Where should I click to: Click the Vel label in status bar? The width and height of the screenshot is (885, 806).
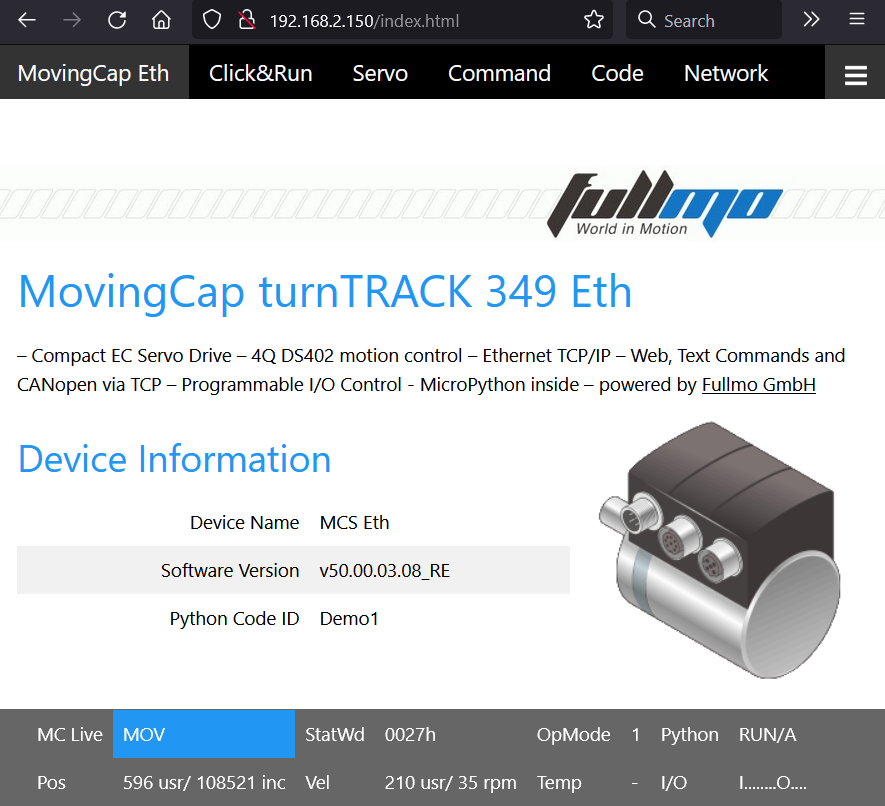point(317,782)
